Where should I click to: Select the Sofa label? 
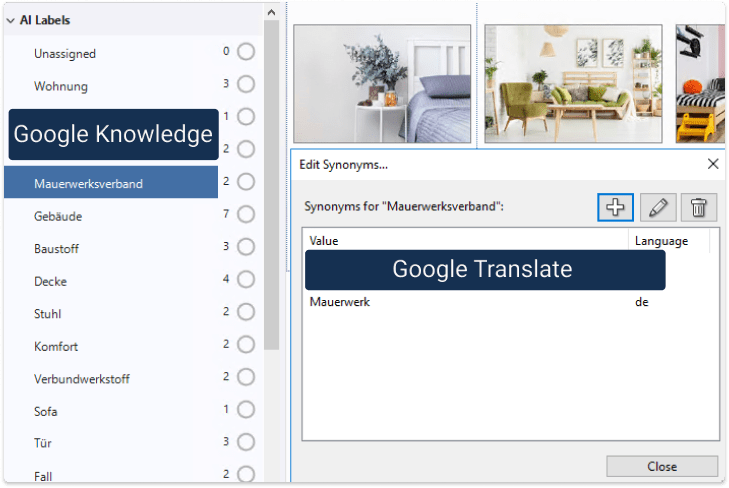(x=46, y=412)
